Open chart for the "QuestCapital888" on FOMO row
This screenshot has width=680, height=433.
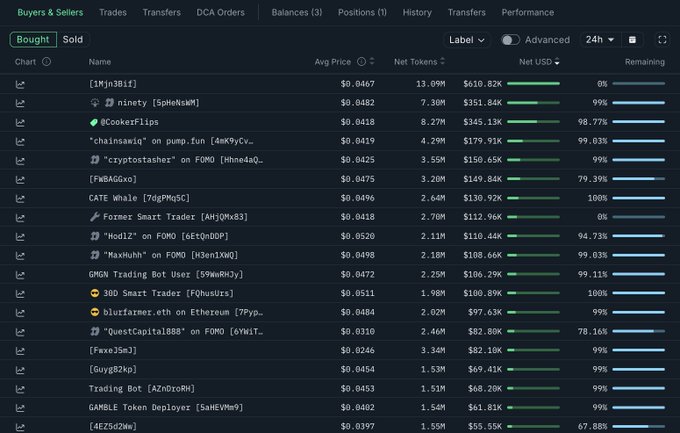tap(20, 332)
